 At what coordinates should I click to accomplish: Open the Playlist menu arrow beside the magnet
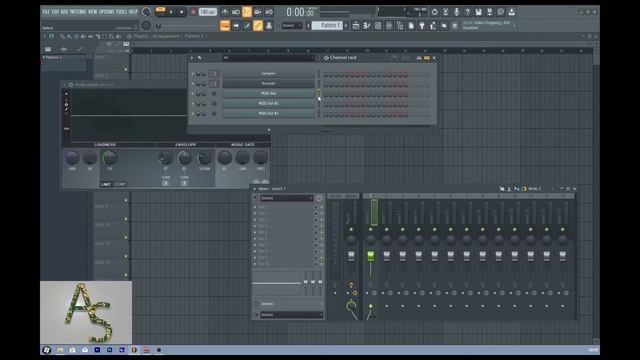point(44,36)
